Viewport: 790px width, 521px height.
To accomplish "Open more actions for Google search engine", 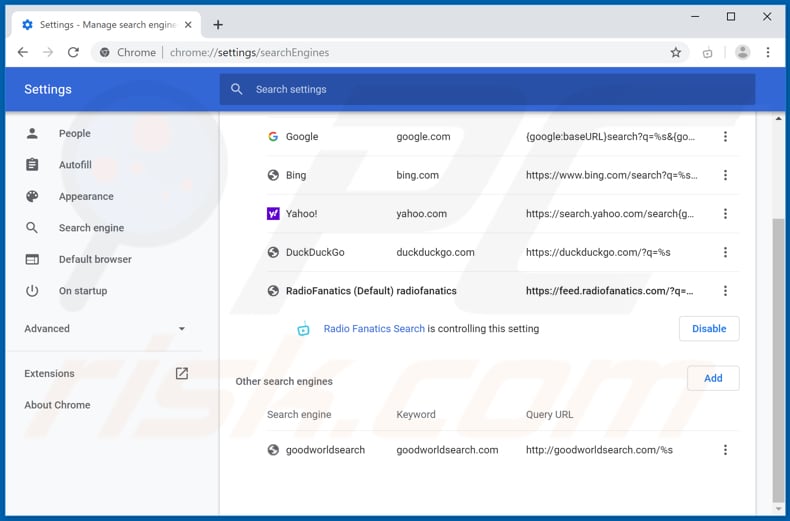I will [725, 137].
